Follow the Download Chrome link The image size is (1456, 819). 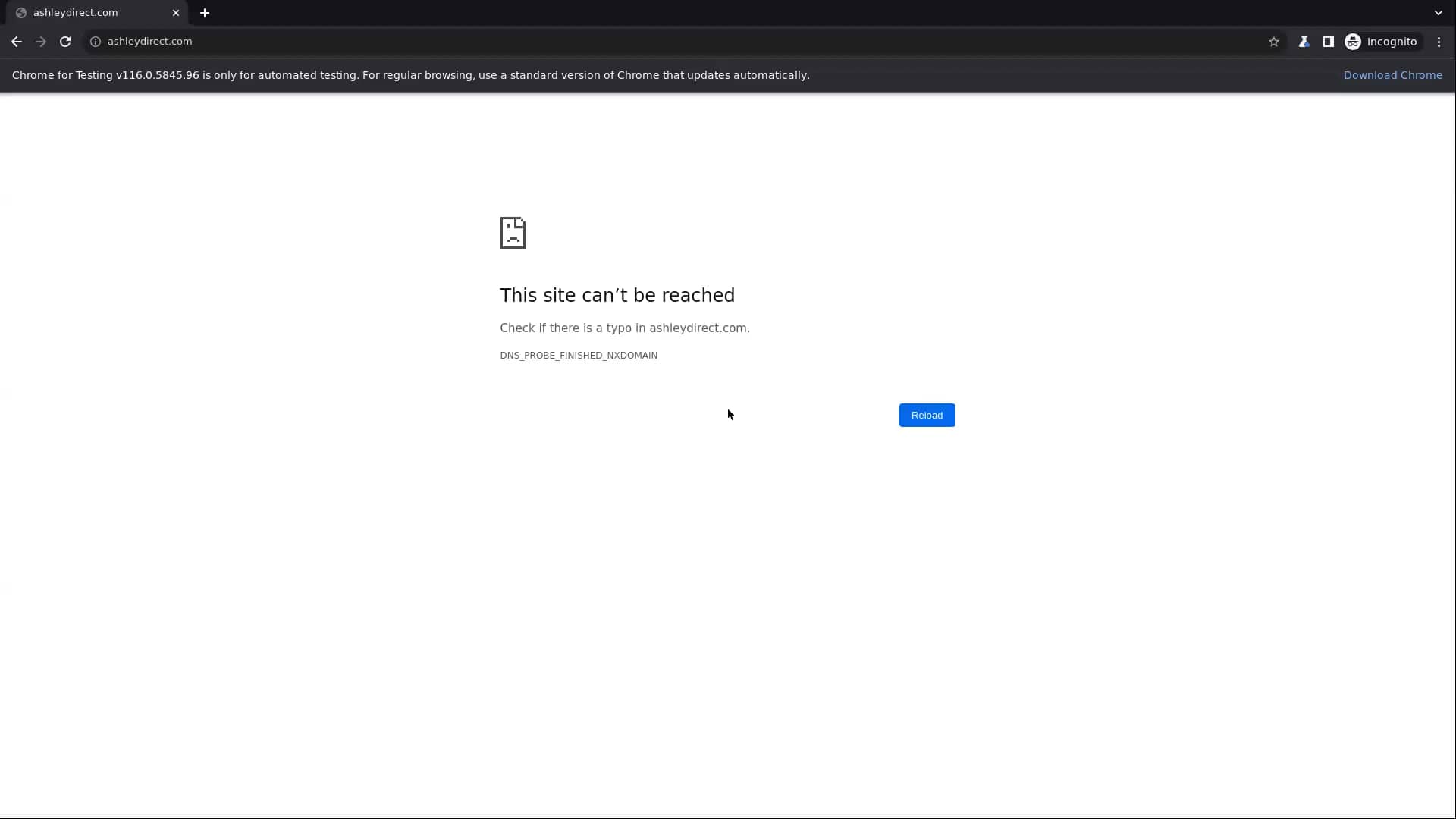click(1392, 75)
